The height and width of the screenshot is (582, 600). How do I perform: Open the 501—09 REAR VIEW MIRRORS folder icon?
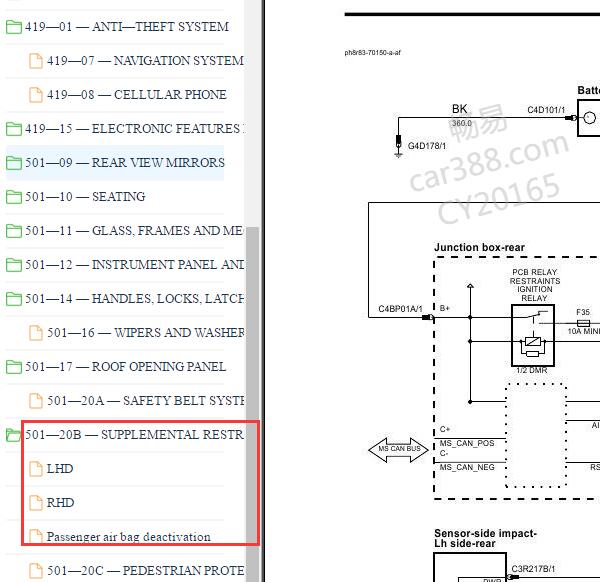(x=14, y=163)
